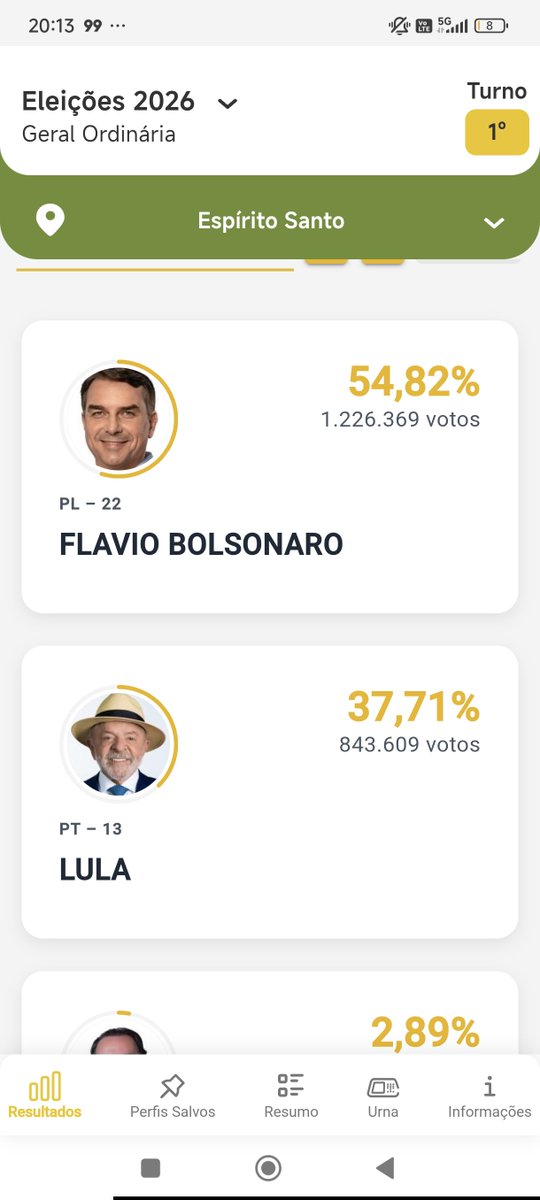The height and width of the screenshot is (1200, 540).
Task: Expand the Eleições 2026 dropdown chevron
Action: [x=228, y=103]
